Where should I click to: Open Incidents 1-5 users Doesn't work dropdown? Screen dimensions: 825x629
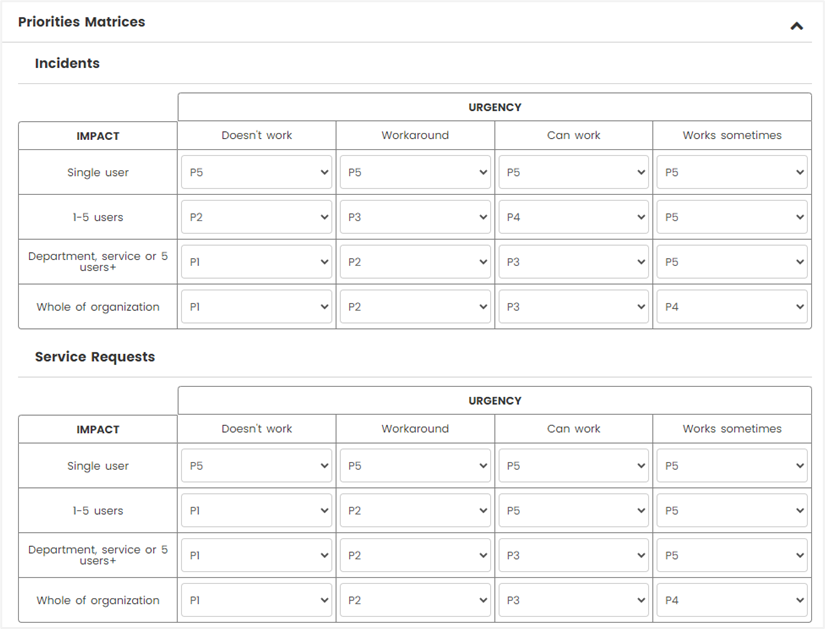click(257, 217)
